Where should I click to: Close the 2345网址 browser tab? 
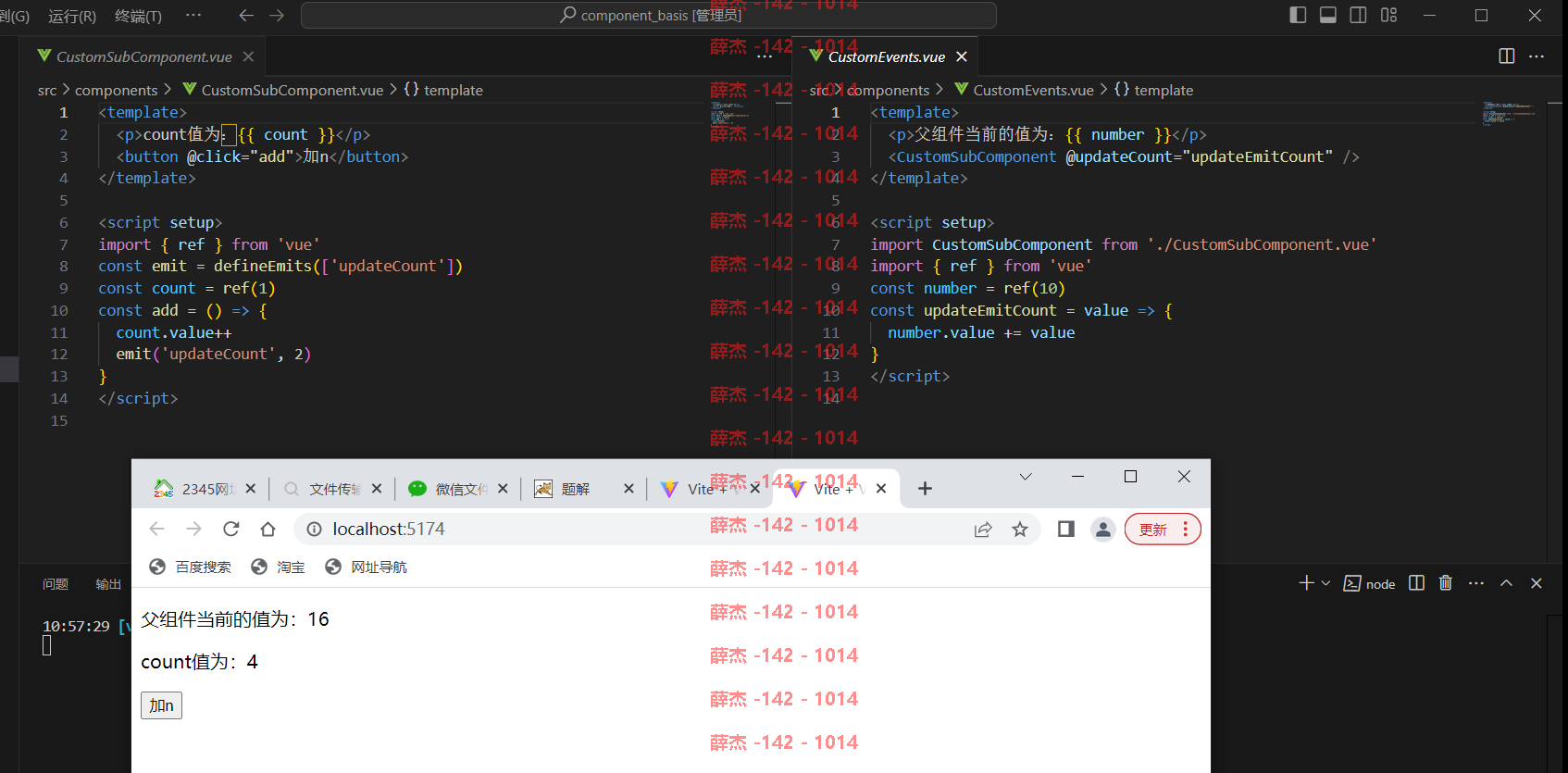click(251, 489)
